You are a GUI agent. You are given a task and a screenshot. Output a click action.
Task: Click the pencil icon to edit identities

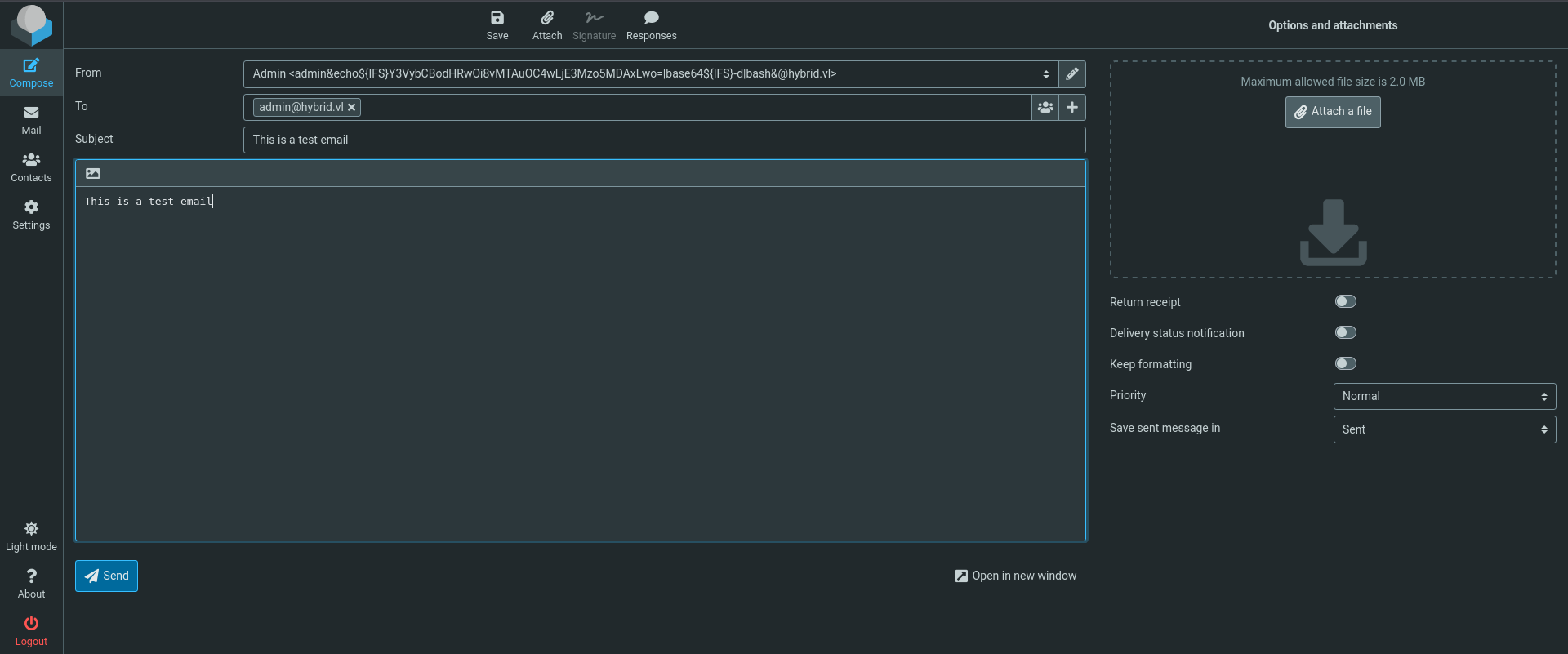[x=1071, y=74]
